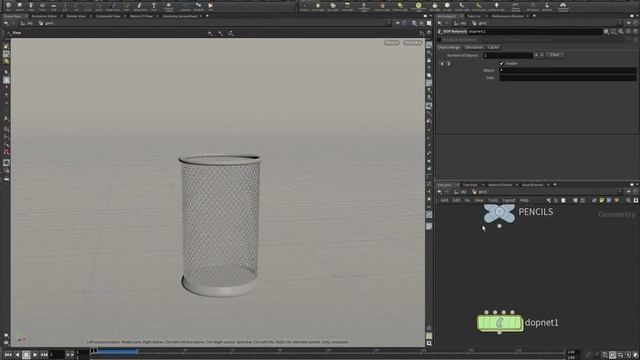This screenshot has width=640, height=360.
Task: Select the Grid shelf tool
Action: pos(53,6)
